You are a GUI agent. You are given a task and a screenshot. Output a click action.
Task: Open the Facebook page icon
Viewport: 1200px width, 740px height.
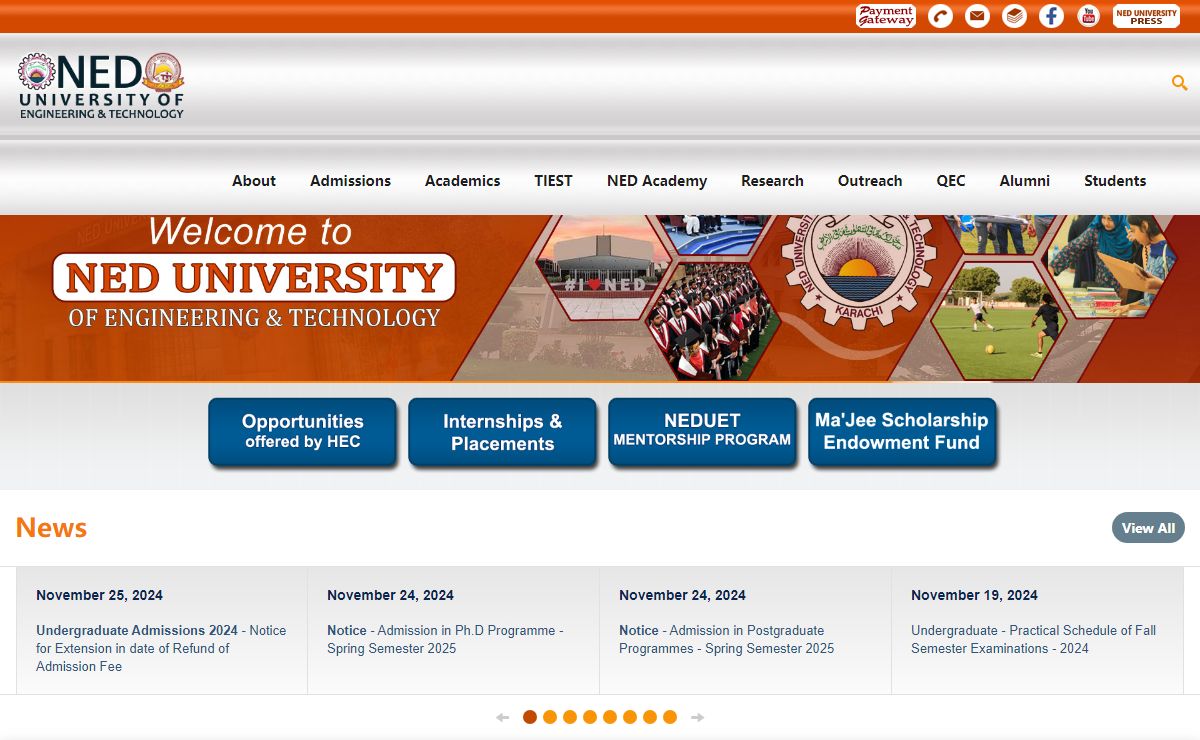1051,16
